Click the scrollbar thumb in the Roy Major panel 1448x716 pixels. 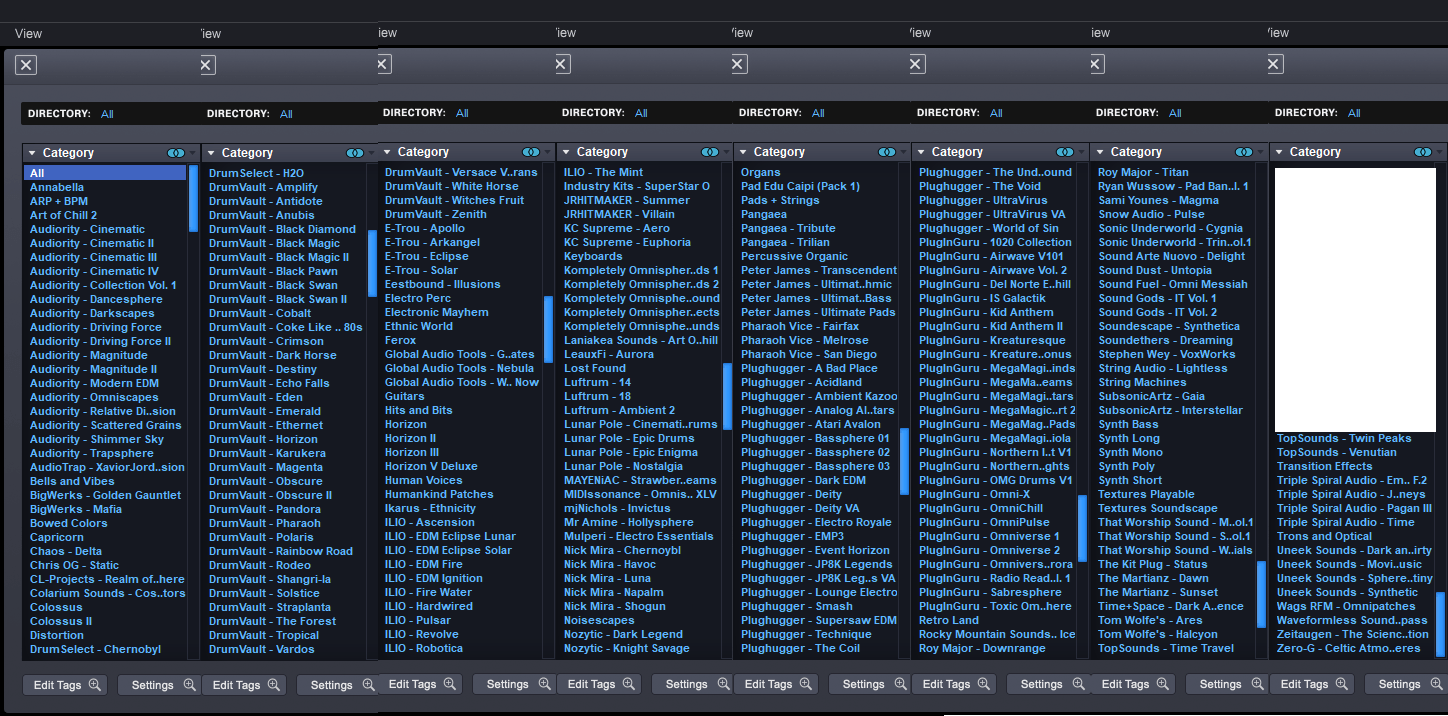click(x=1261, y=594)
